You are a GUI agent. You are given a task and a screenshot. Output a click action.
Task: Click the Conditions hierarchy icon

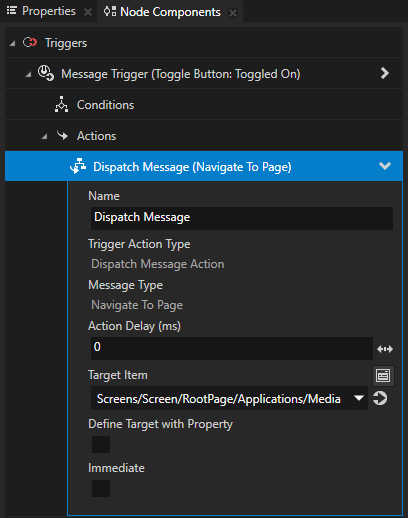tap(61, 104)
